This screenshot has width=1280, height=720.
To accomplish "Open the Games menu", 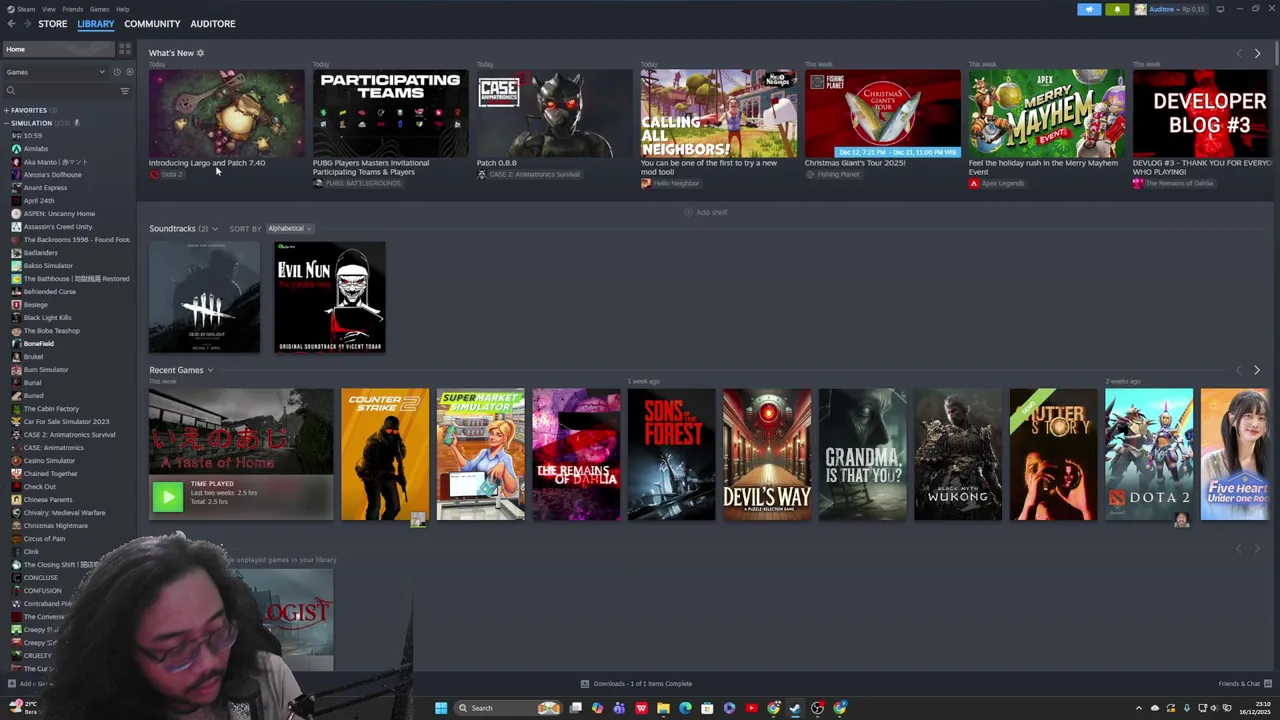I will coord(99,9).
